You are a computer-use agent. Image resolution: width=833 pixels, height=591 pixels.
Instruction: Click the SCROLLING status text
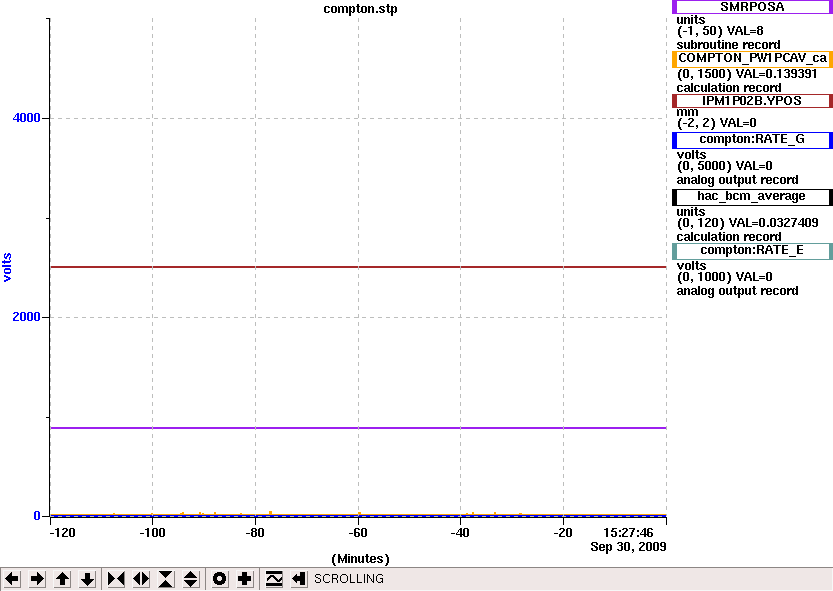[349, 579]
